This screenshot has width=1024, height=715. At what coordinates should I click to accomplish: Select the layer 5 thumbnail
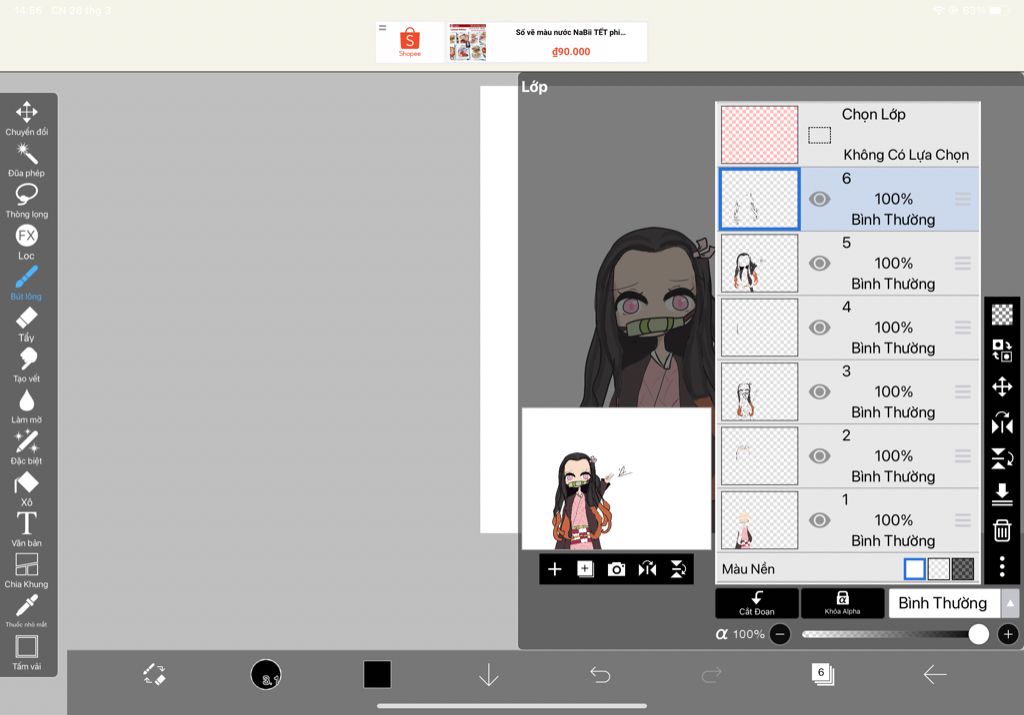760,263
